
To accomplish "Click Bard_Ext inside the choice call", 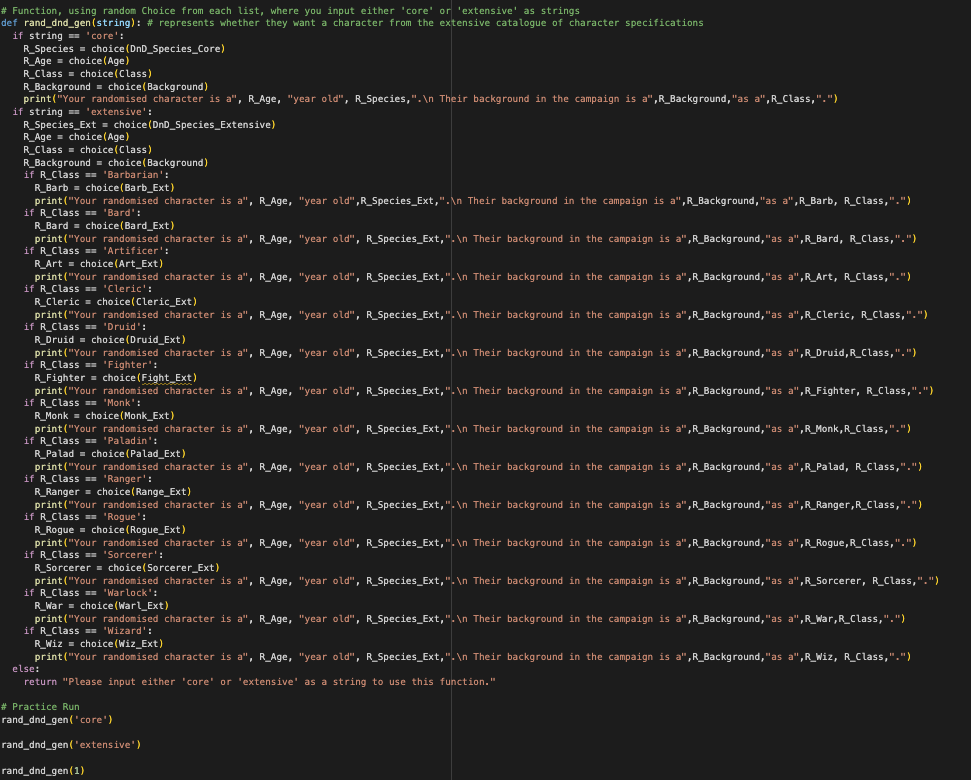I will 147,226.
